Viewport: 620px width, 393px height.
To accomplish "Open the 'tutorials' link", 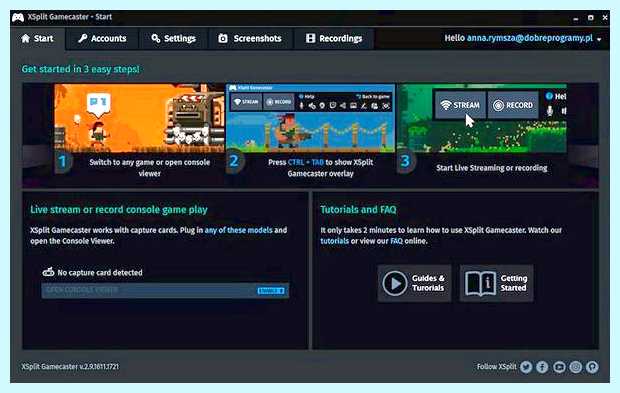I will click(335, 241).
